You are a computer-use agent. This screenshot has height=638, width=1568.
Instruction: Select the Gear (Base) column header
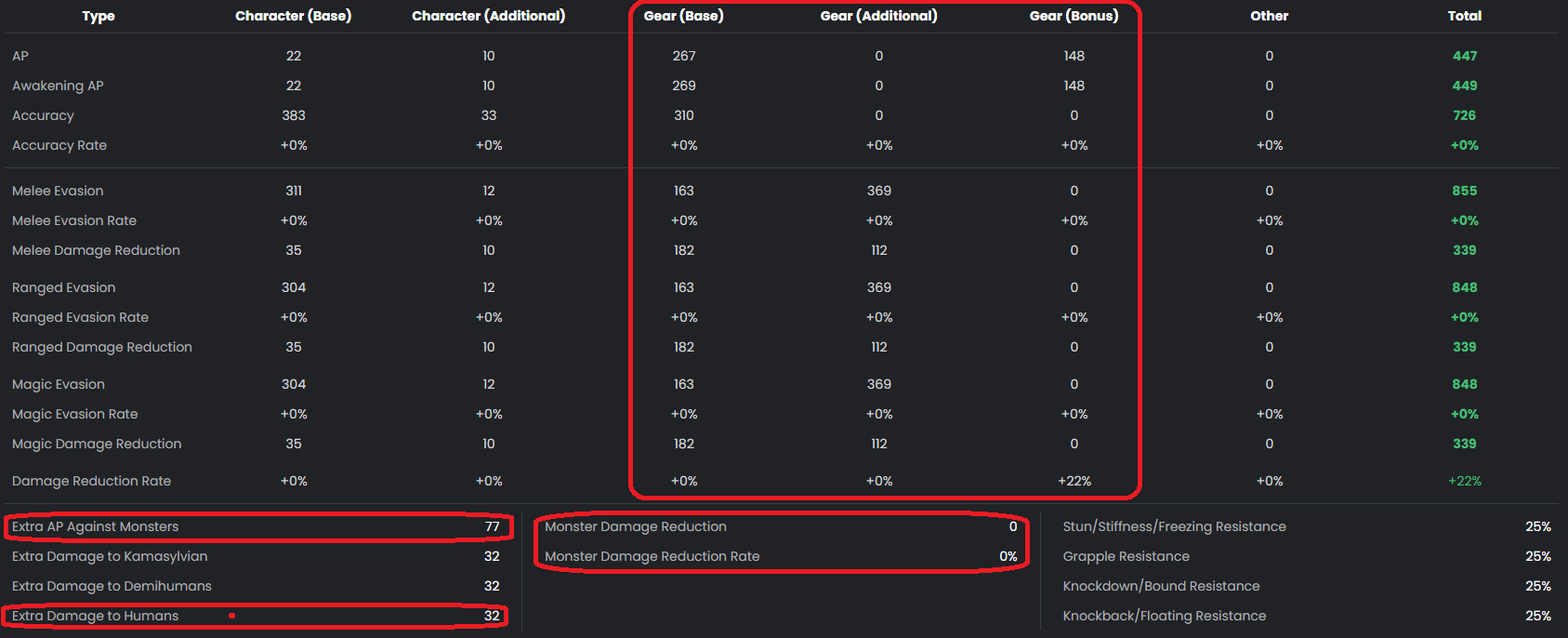684,16
